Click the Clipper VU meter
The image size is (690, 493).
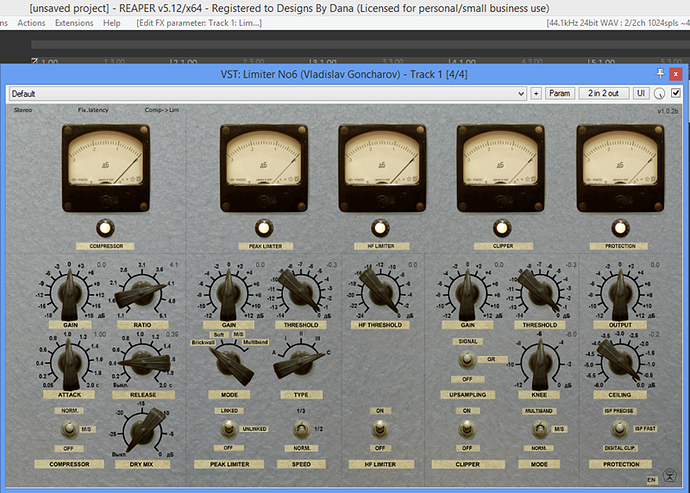coord(501,168)
